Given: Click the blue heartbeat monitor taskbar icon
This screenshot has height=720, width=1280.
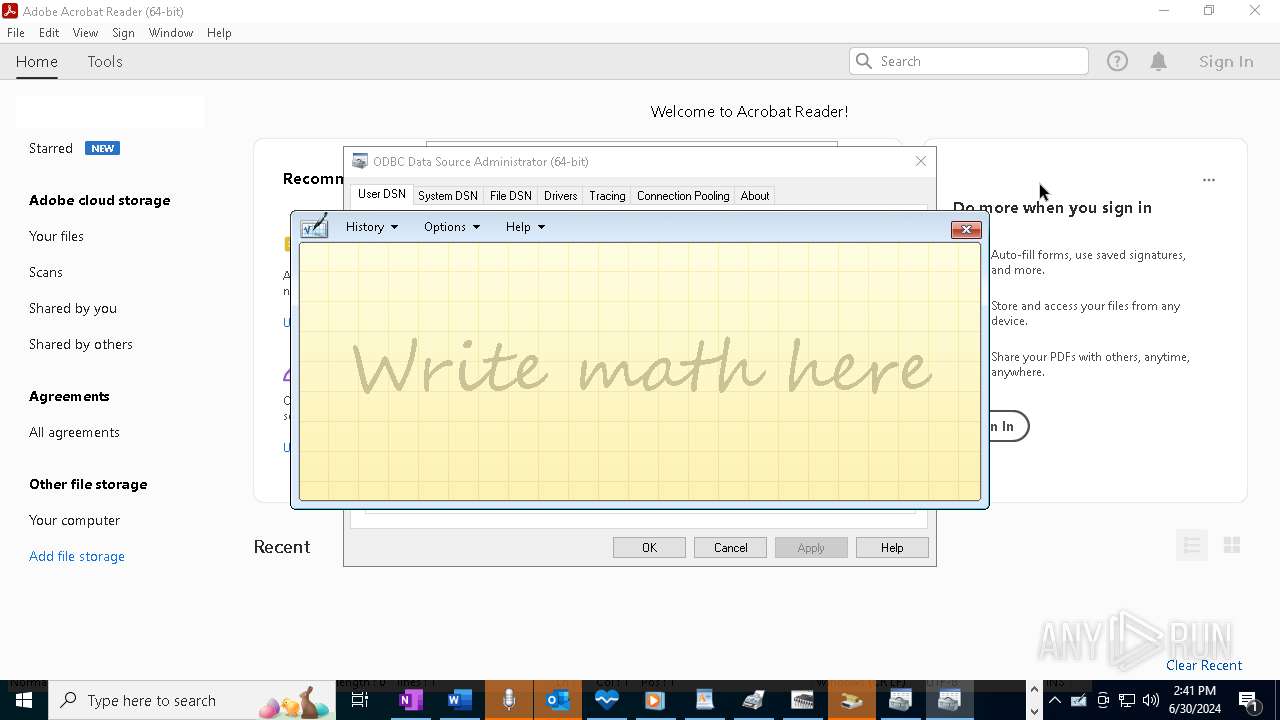Looking at the screenshot, I should click(606, 700).
